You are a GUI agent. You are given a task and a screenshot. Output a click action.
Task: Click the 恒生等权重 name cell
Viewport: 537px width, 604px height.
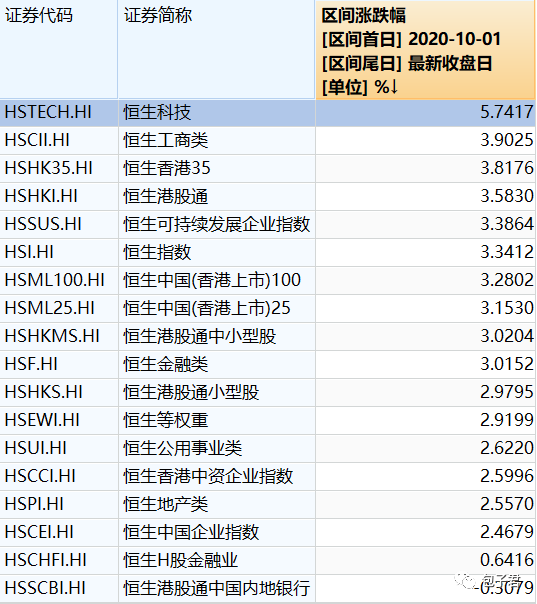(x=216, y=420)
